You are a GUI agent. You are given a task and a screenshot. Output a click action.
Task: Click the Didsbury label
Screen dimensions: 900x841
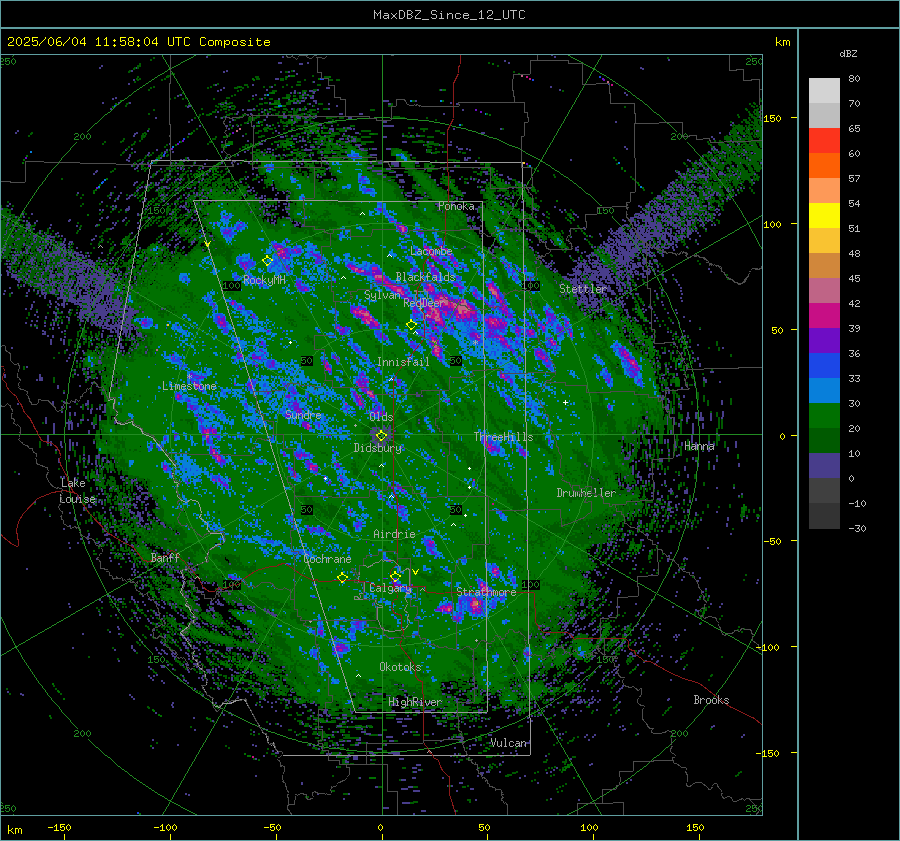(x=378, y=448)
